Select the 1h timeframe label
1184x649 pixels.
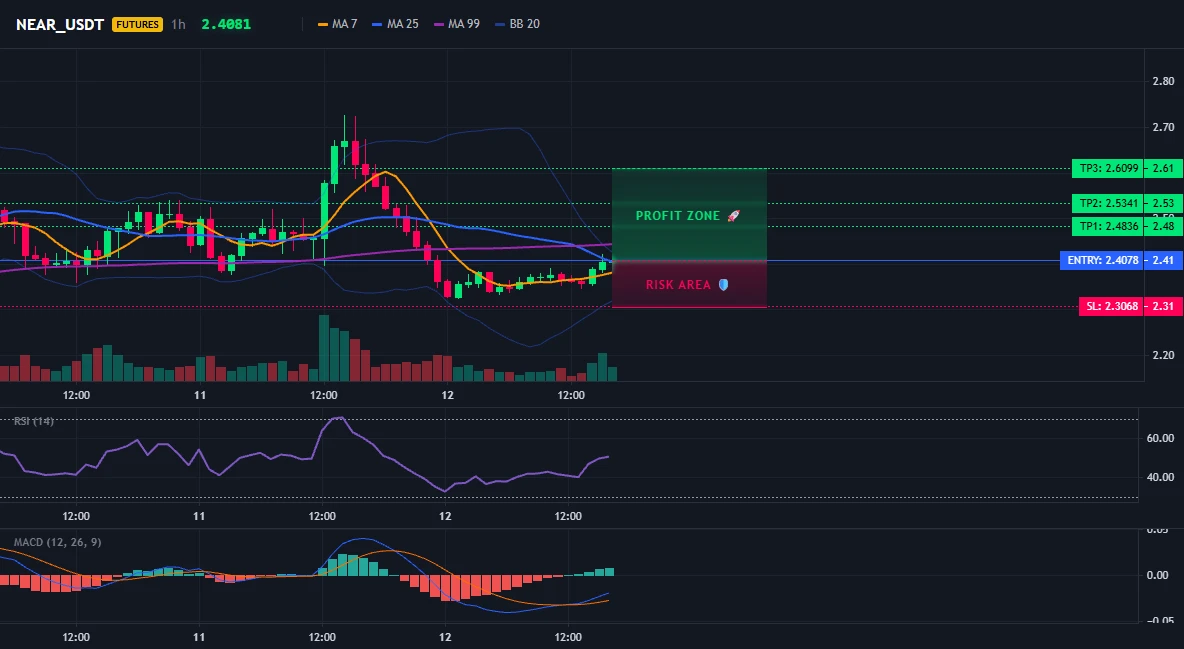[178, 24]
